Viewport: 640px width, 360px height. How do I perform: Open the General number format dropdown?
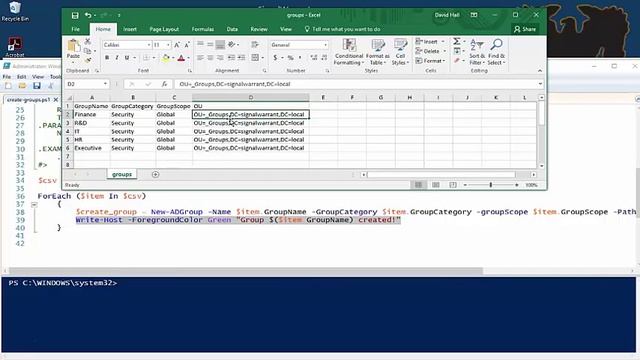[x=325, y=45]
